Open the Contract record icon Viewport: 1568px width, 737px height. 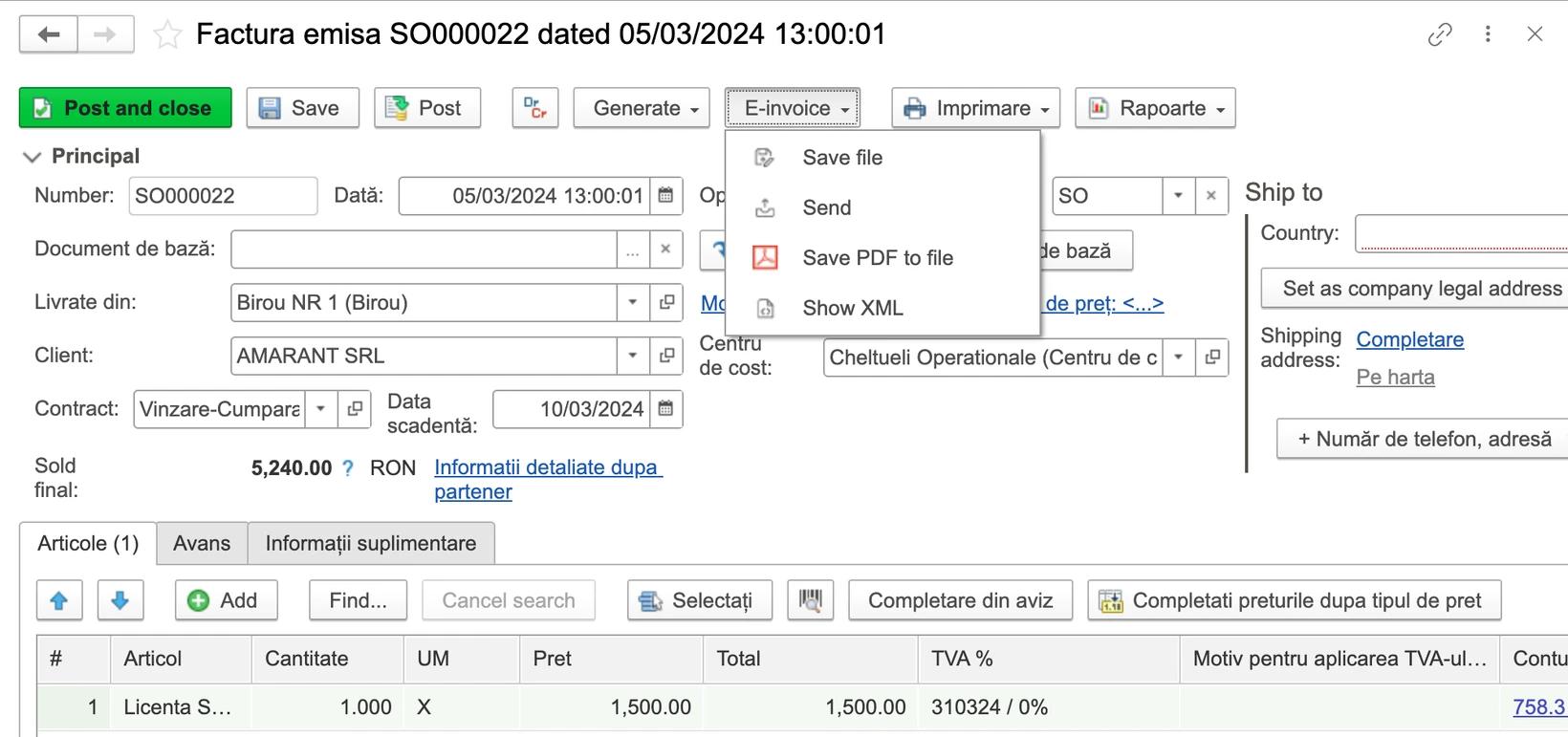click(x=355, y=409)
